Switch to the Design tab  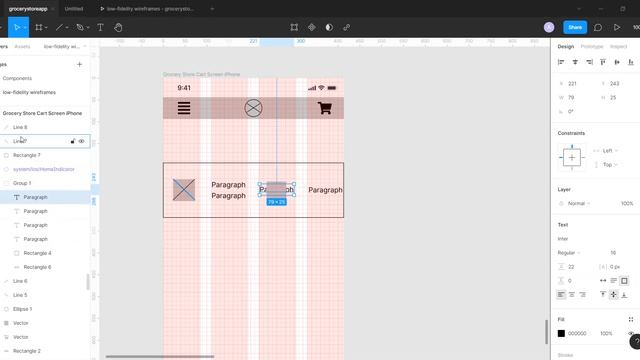565,47
